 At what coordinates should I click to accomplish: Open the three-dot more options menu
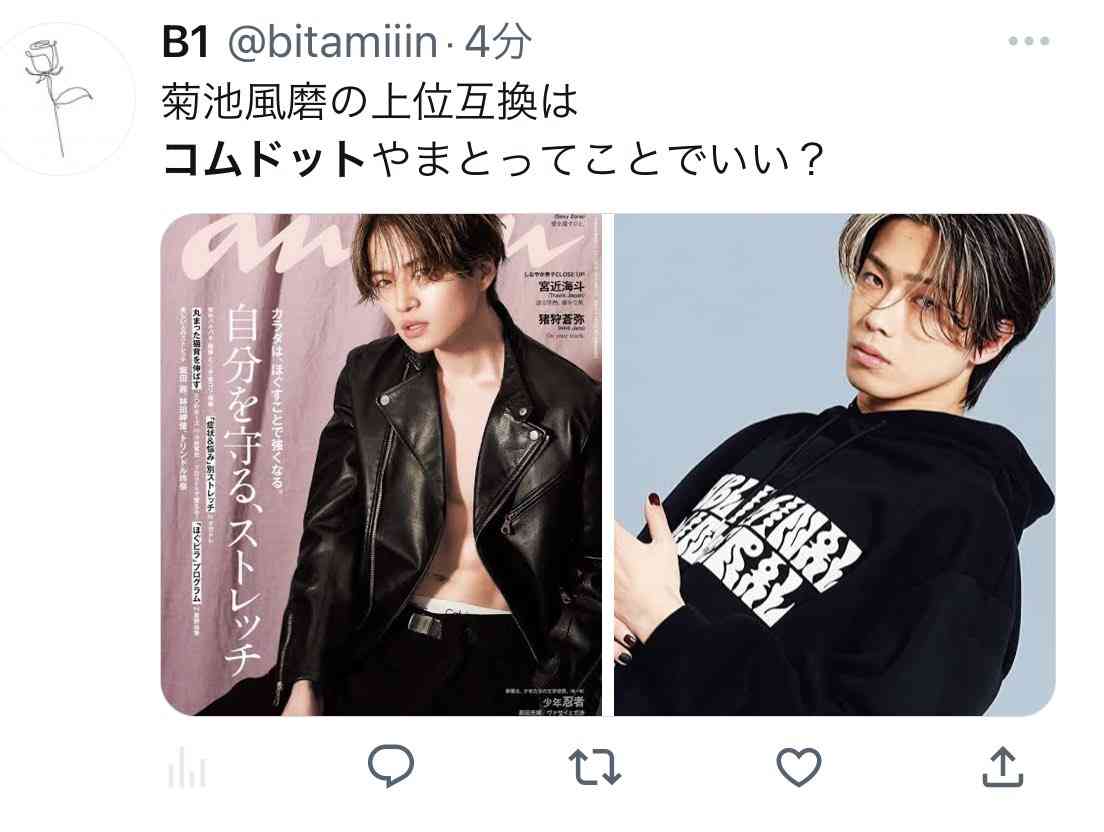[1029, 41]
